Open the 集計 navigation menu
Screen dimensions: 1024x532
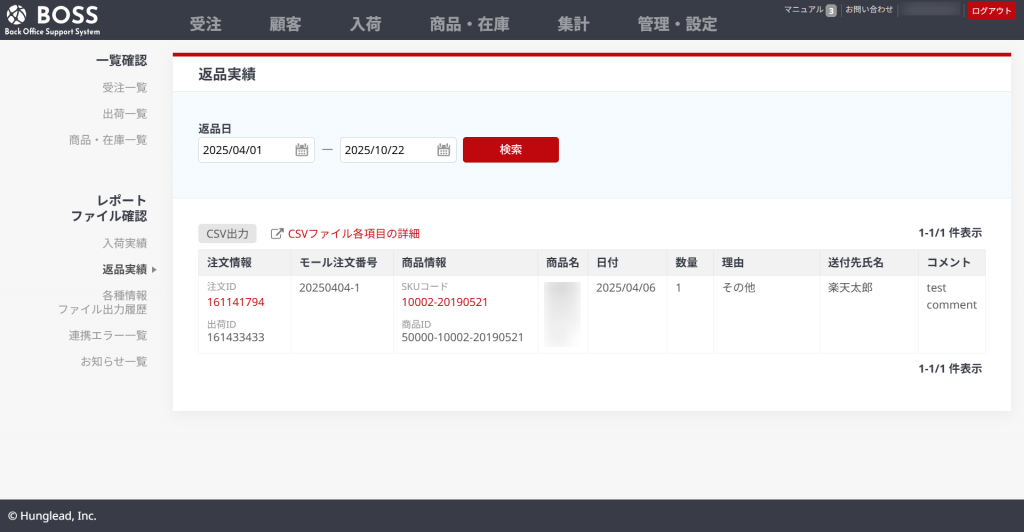coord(573,24)
